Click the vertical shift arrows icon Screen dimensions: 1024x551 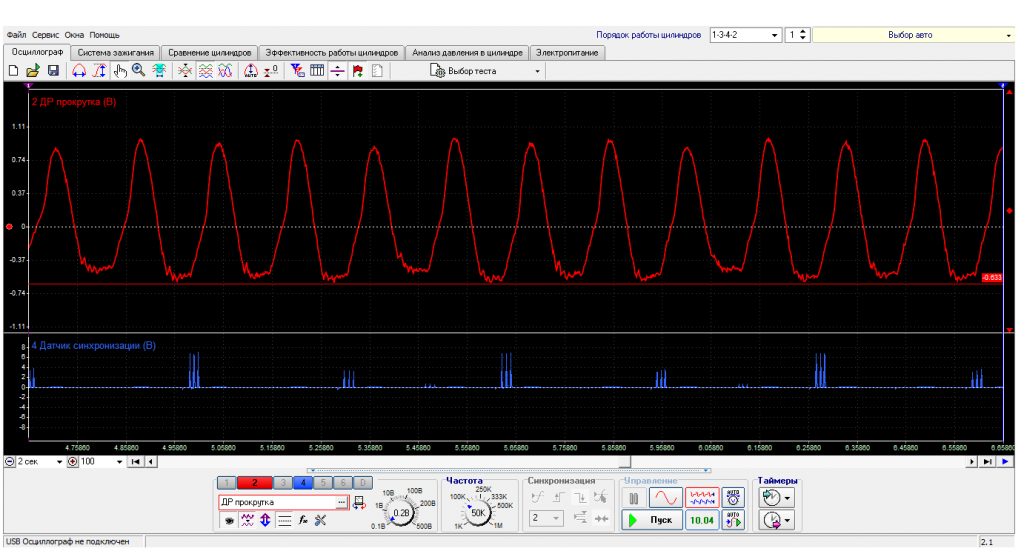[265, 520]
